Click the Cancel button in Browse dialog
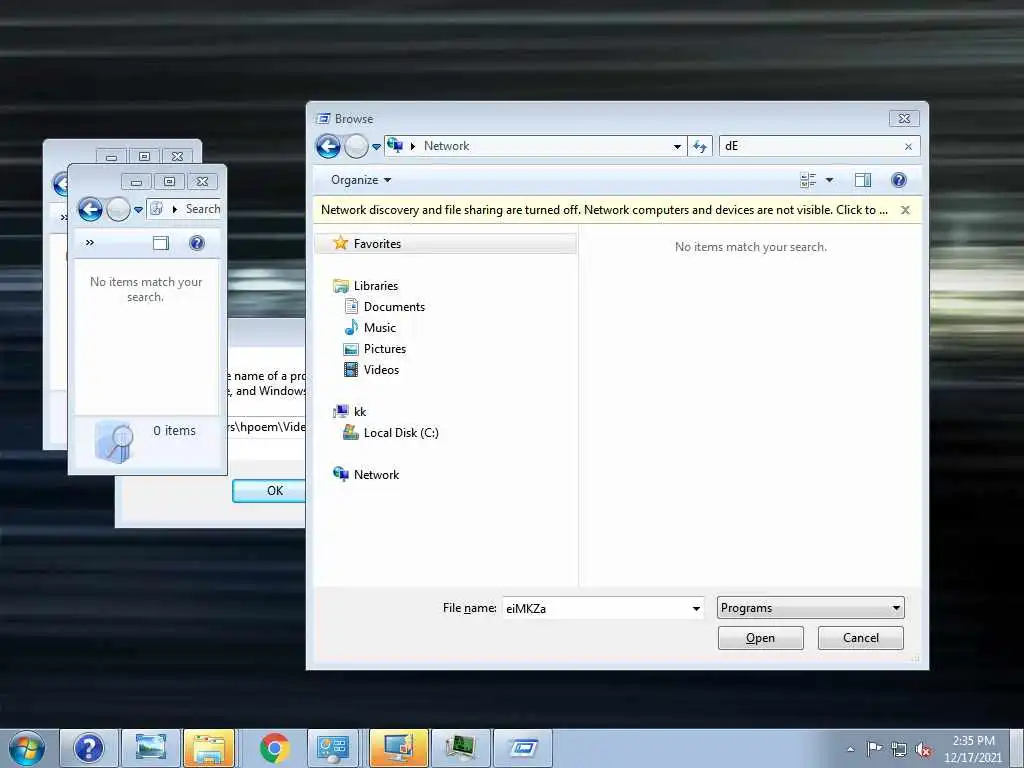 tap(860, 638)
